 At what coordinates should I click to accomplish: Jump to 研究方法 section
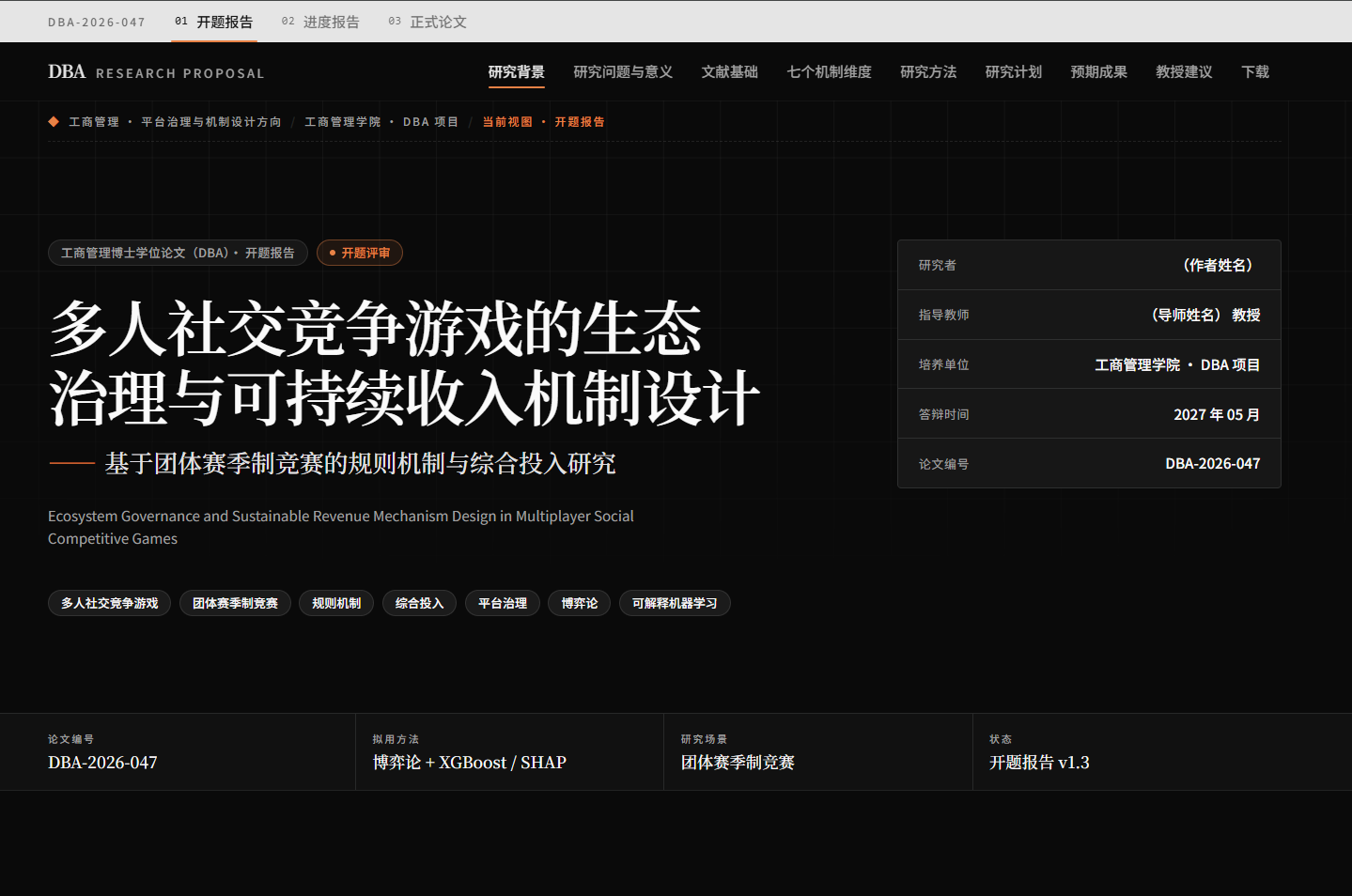click(x=928, y=72)
